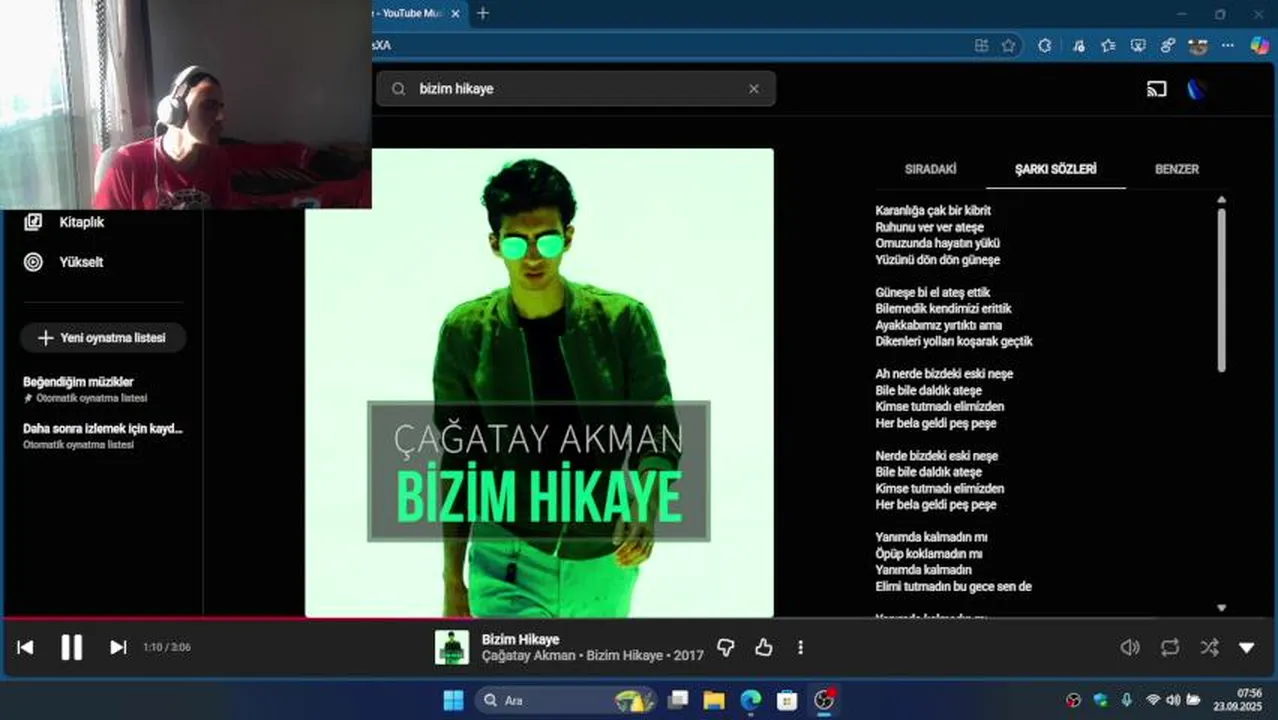Open Task View on the taskbar
This screenshot has height=720, width=1278.
pos(678,700)
